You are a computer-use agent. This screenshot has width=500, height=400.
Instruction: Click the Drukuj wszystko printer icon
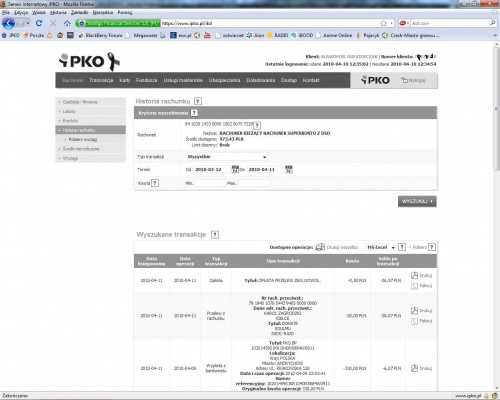click(320, 247)
